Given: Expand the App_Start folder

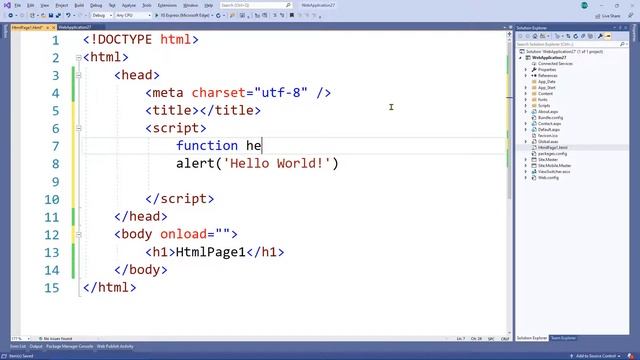Looking at the screenshot, I should coord(526,88).
